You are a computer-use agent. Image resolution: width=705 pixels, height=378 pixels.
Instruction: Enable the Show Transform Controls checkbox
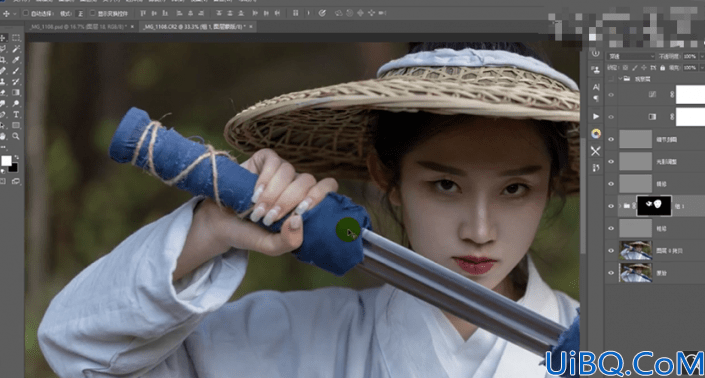click(93, 13)
